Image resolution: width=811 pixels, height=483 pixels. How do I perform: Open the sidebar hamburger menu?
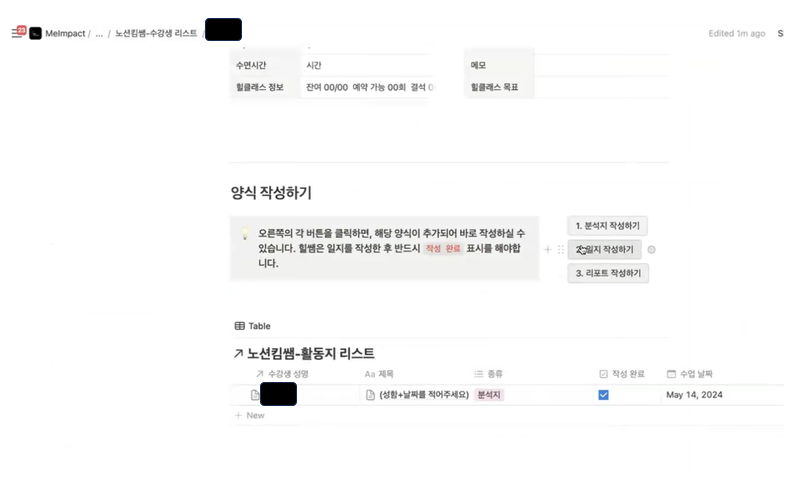(x=17, y=33)
